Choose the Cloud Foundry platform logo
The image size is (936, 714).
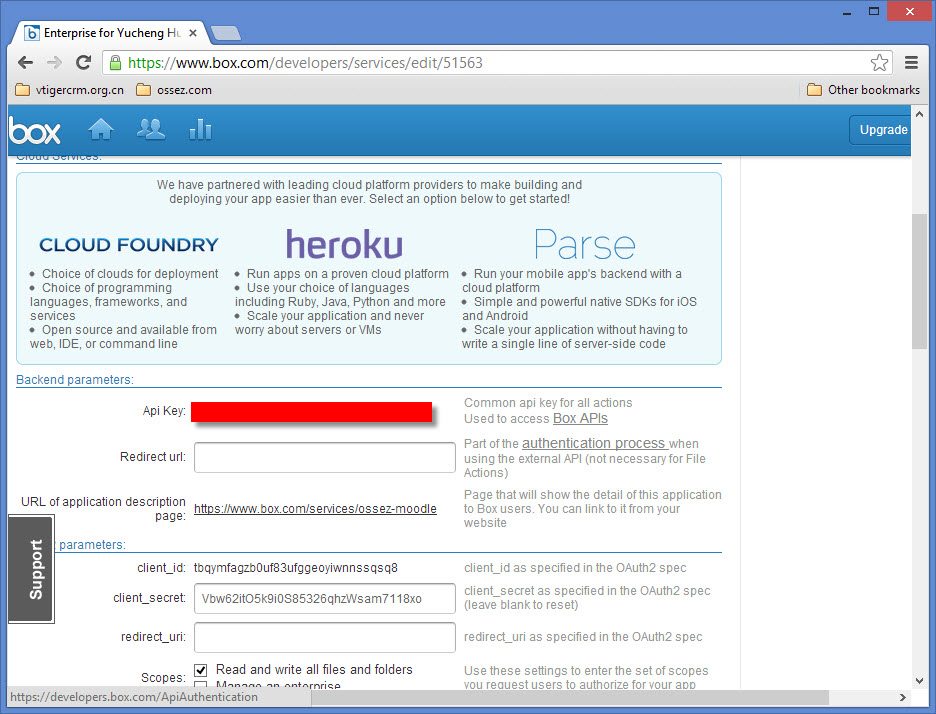(x=129, y=245)
